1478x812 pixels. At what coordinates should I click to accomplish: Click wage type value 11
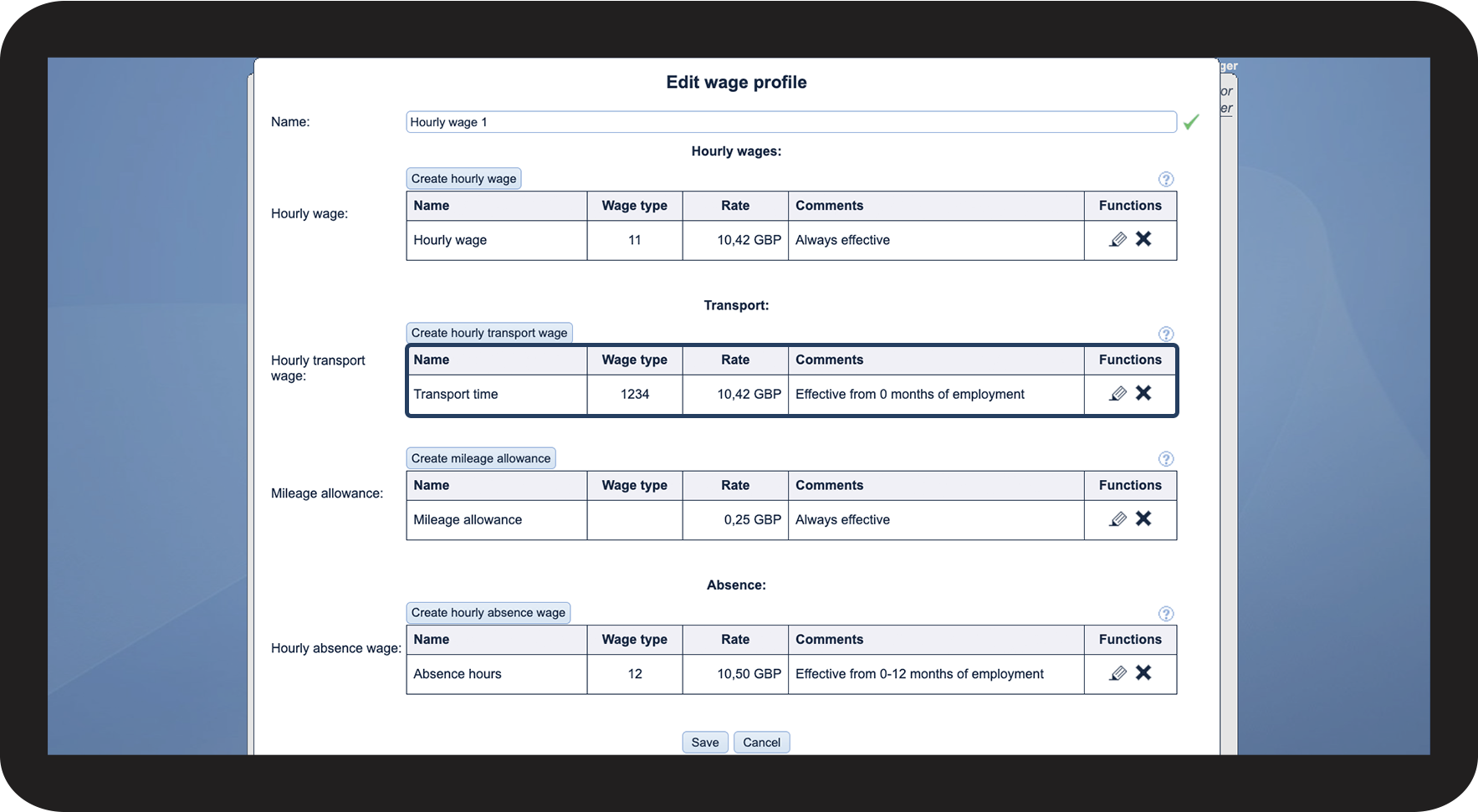pos(635,240)
